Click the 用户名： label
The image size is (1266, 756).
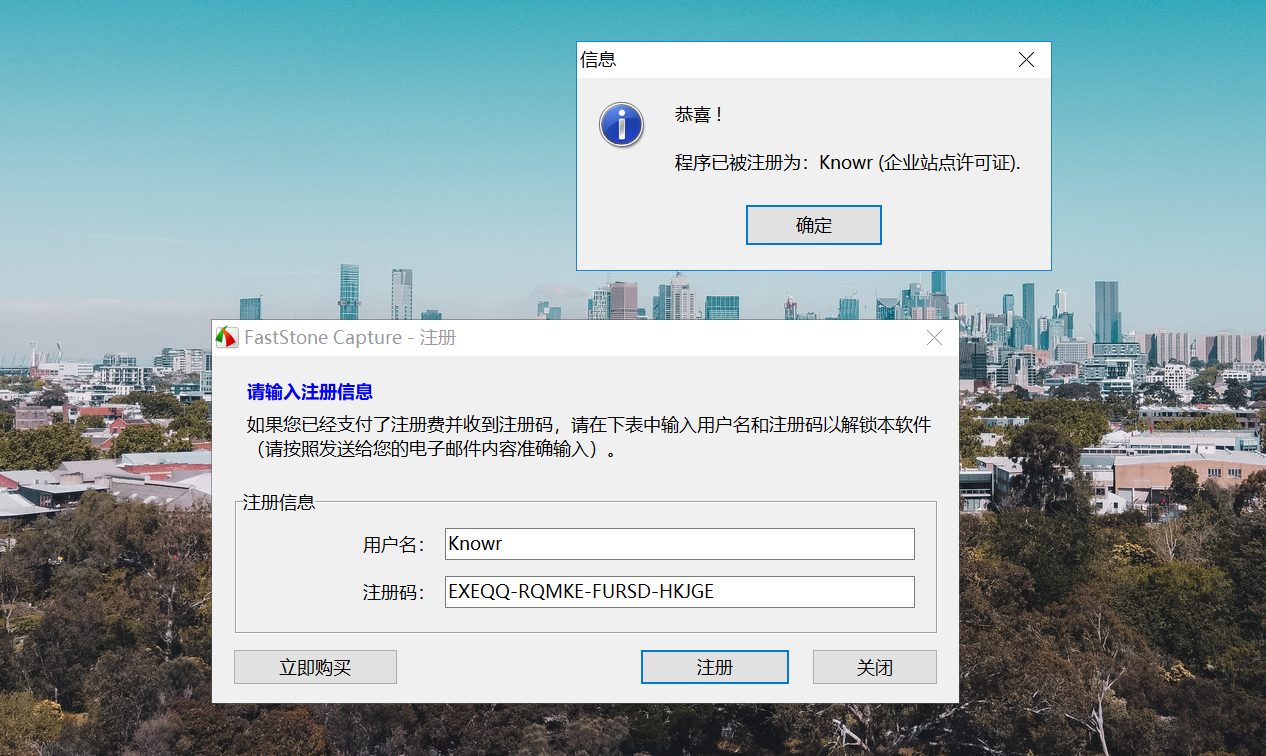coord(394,545)
